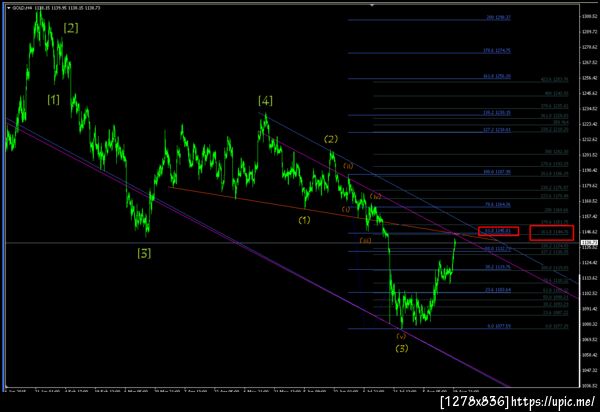Select the (iii) sub-wave label

(365, 241)
